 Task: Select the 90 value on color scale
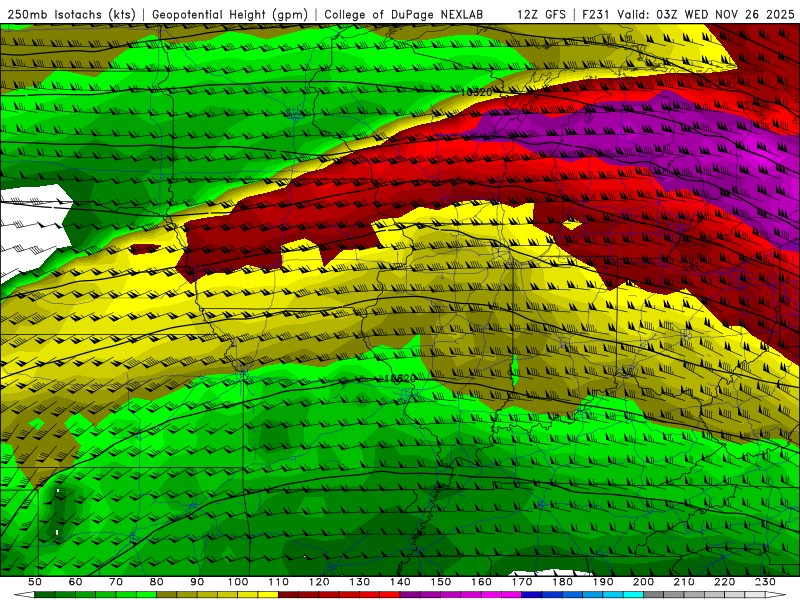tap(197, 582)
